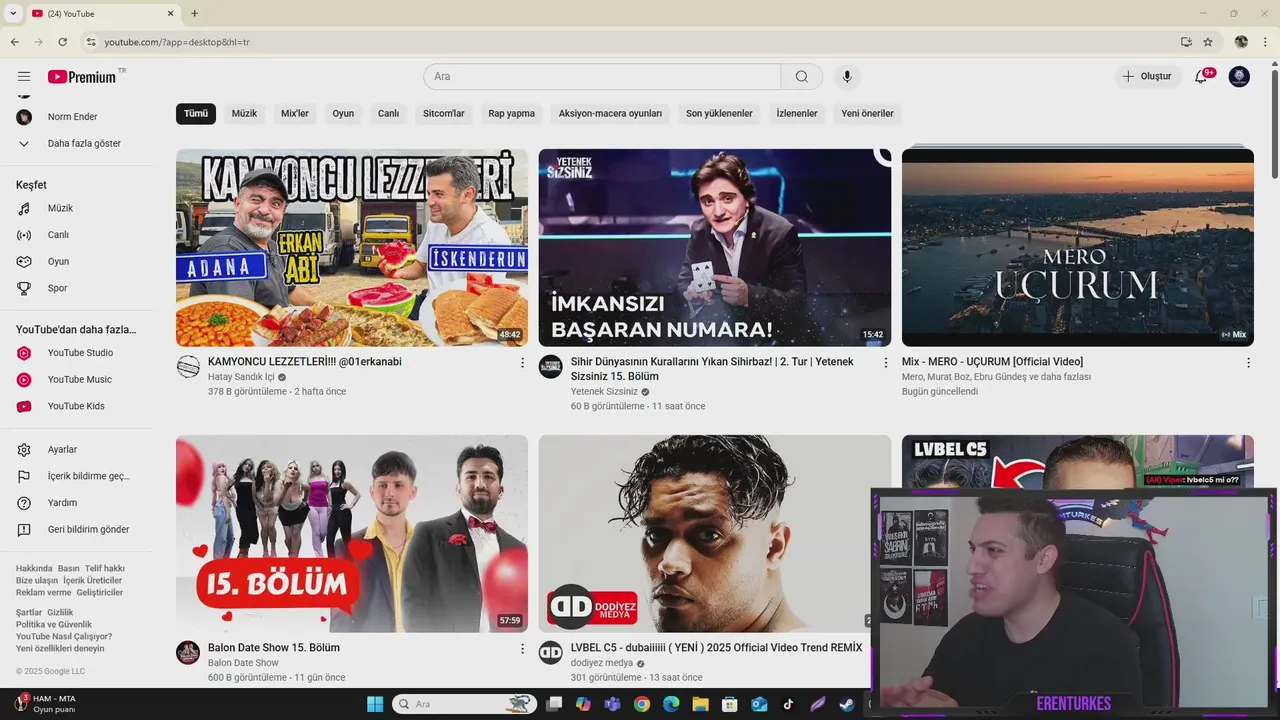The width and height of the screenshot is (1280, 720).
Task: Click the search magnifier button
Action: [x=802, y=77]
